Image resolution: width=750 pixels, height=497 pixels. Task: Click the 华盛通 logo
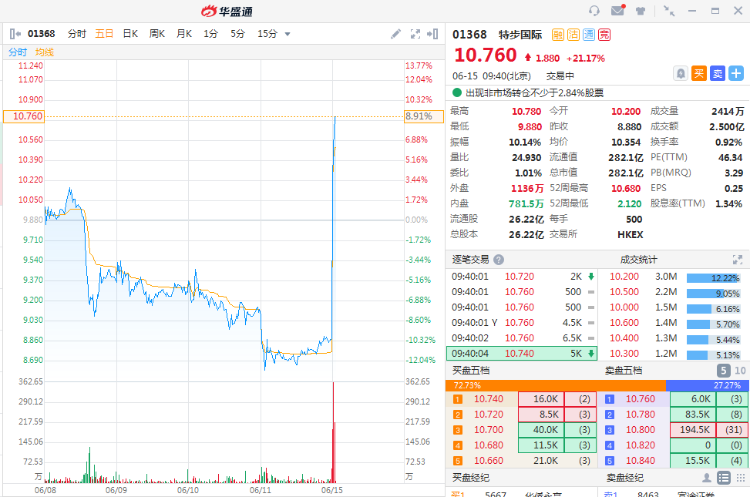227,11
